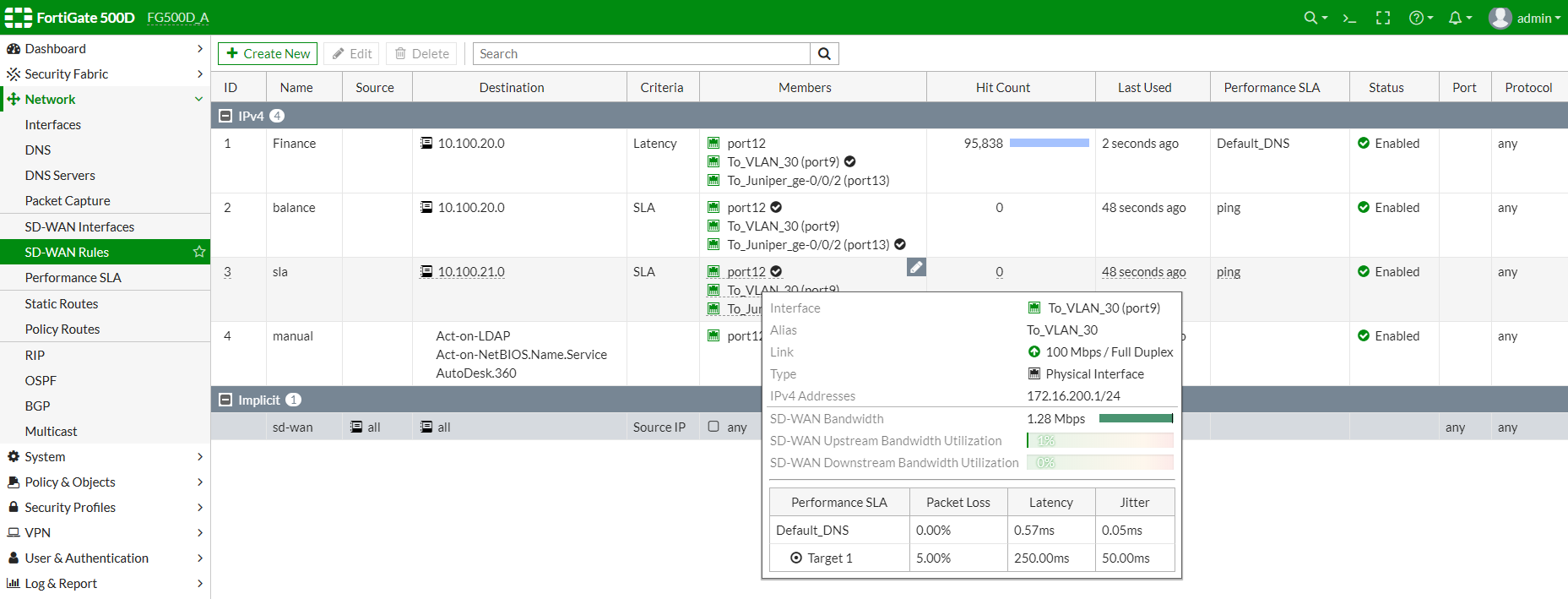Click the Security Profiles lock icon
This screenshot has height=599, width=1568.
click(14, 507)
